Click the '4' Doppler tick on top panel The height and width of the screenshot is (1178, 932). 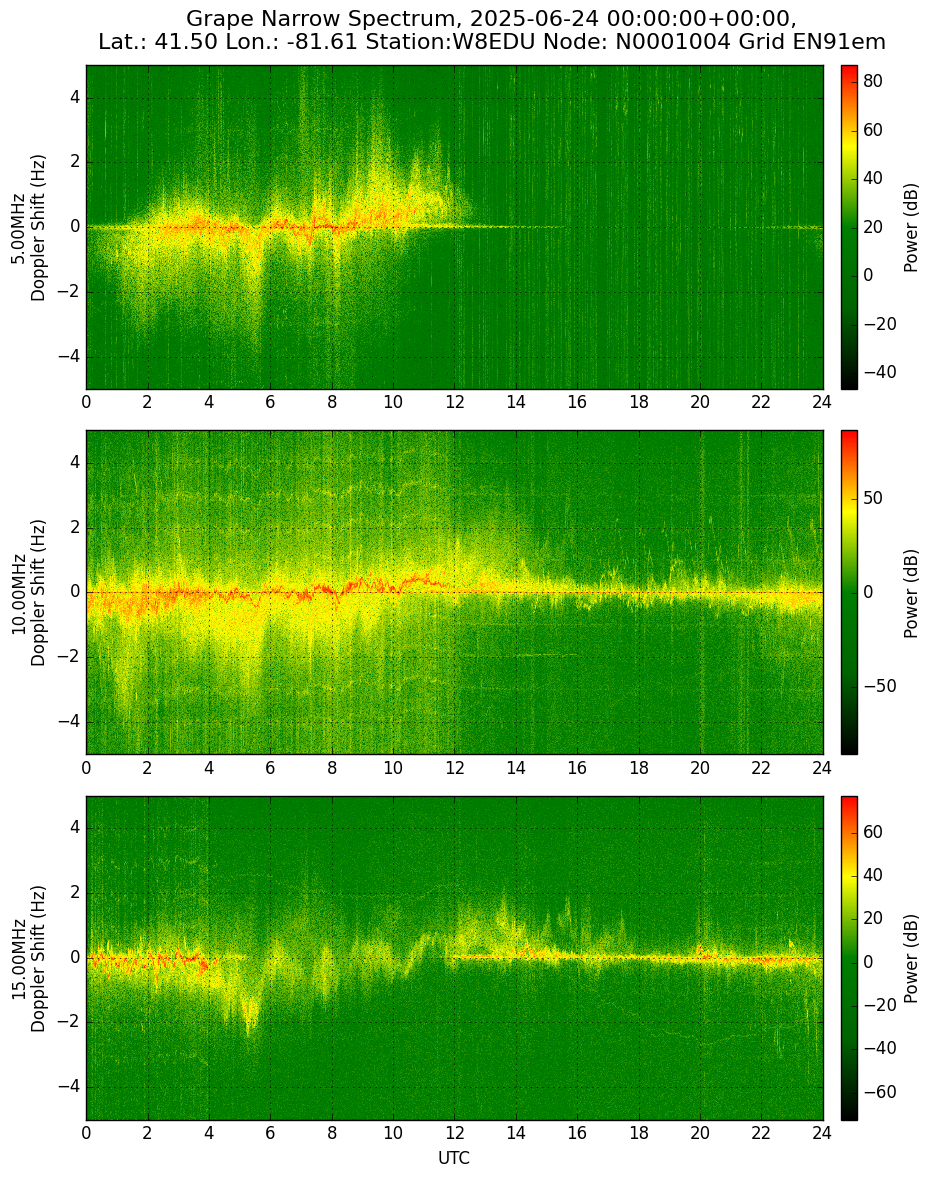pyautogui.click(x=76, y=98)
